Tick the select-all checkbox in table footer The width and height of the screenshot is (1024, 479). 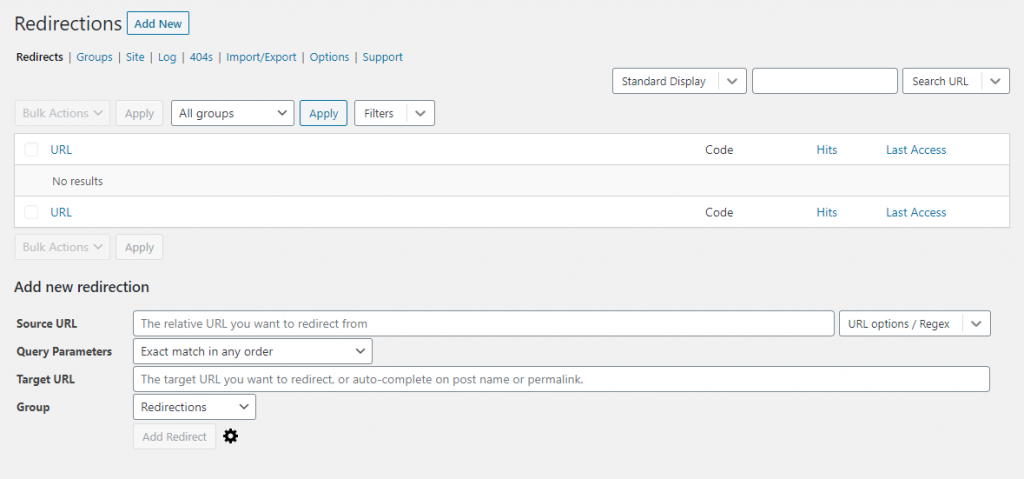pyautogui.click(x=31, y=212)
